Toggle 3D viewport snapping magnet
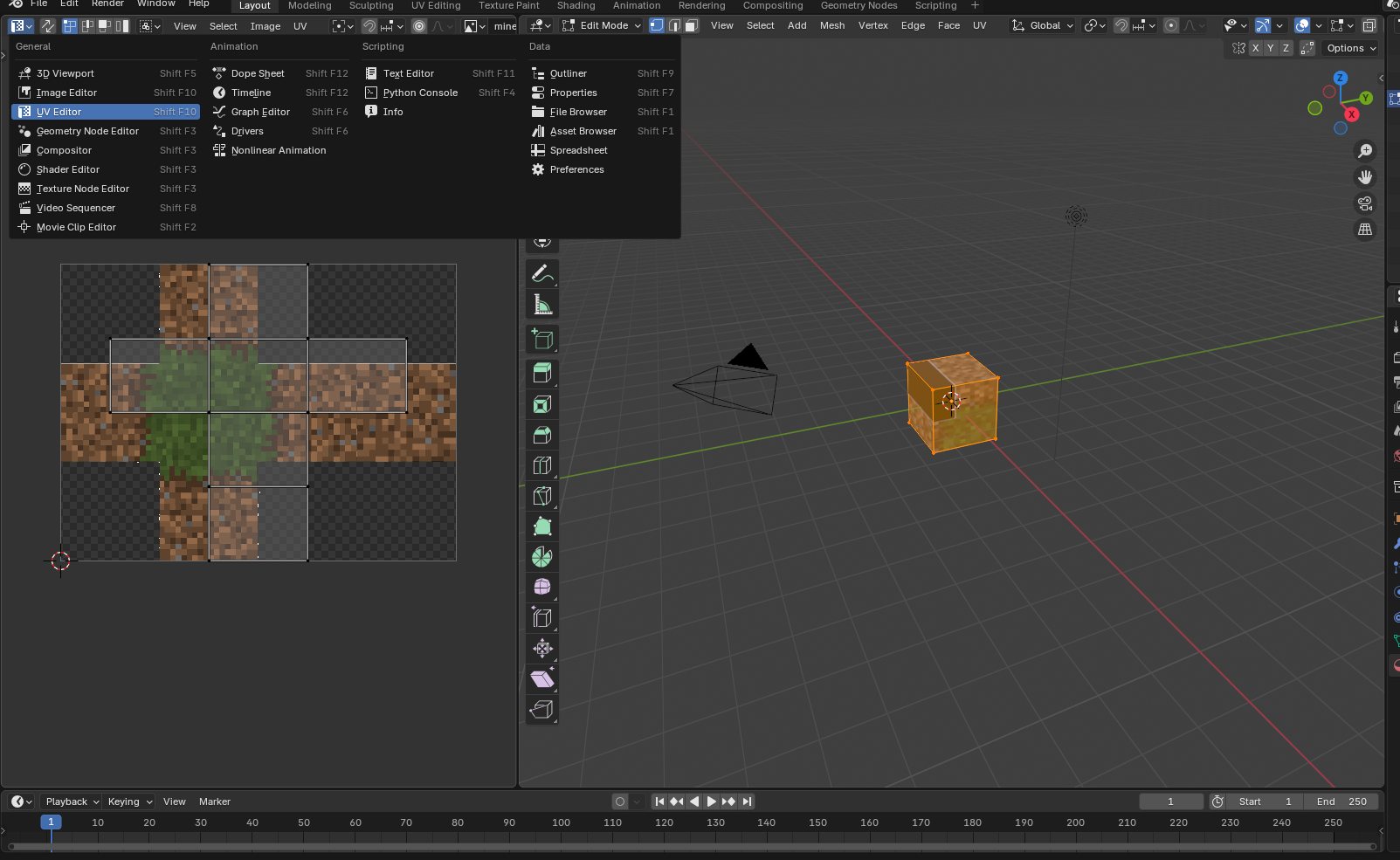Screen dimensions: 1400x860 click(x=1121, y=25)
